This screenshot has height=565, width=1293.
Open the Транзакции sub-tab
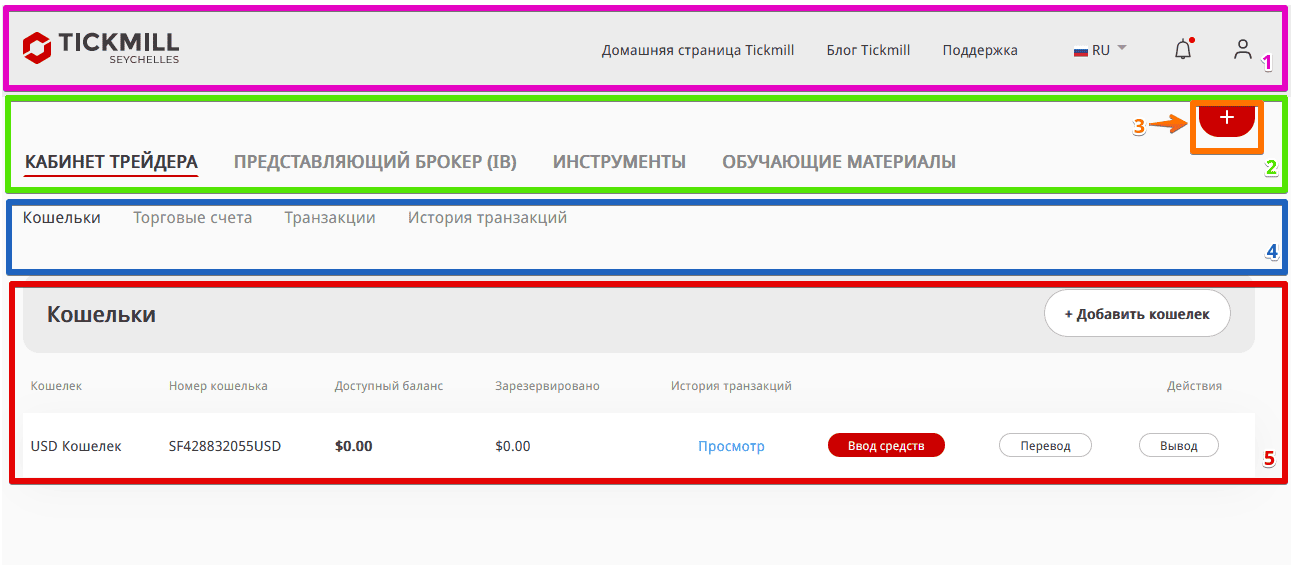[330, 217]
